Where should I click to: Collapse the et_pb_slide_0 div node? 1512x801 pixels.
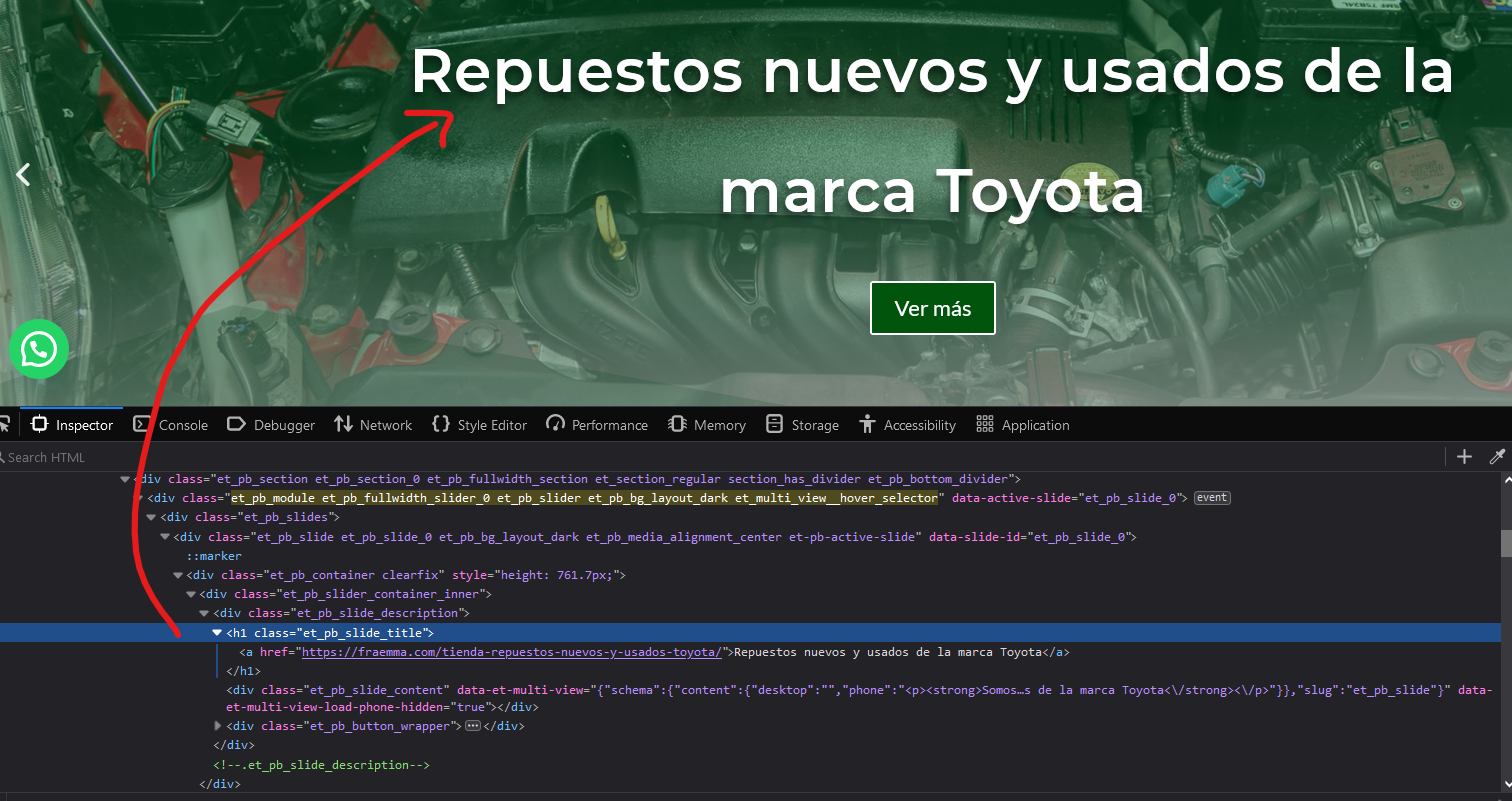coord(165,537)
